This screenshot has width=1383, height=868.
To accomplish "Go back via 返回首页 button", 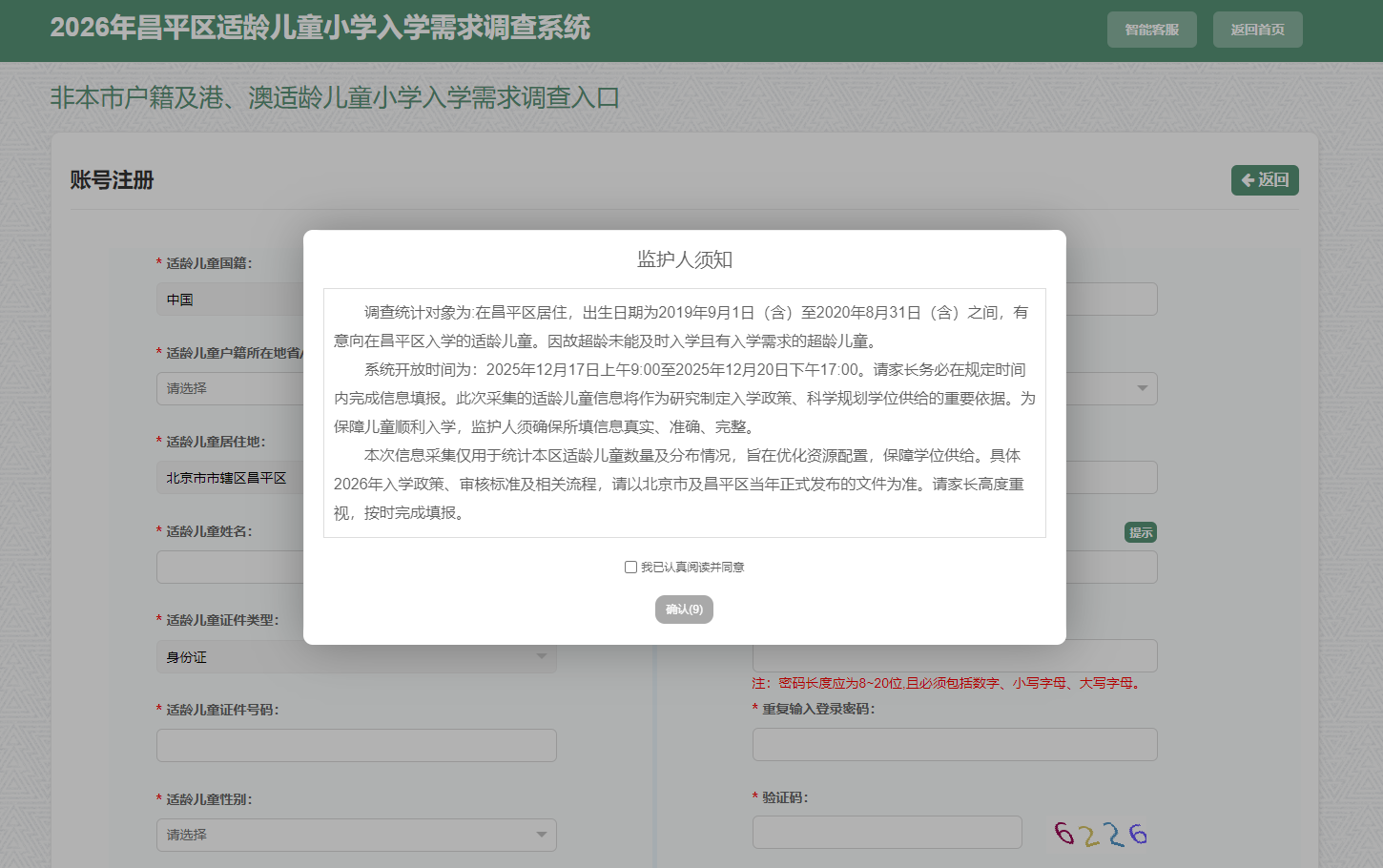I will (x=1257, y=30).
